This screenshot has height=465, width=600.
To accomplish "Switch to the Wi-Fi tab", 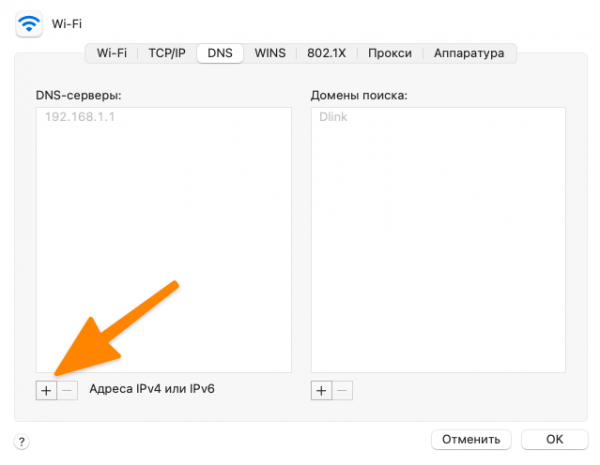I will (x=112, y=53).
